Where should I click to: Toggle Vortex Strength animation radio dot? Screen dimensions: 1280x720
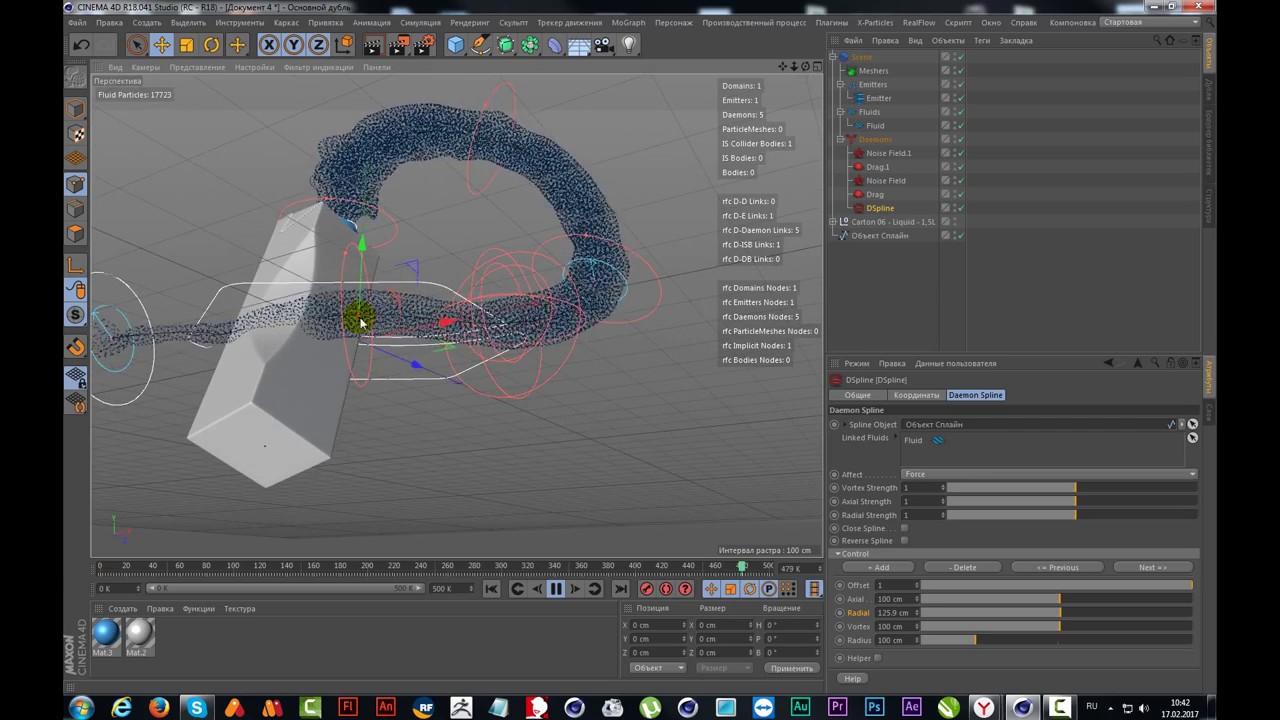coord(834,488)
